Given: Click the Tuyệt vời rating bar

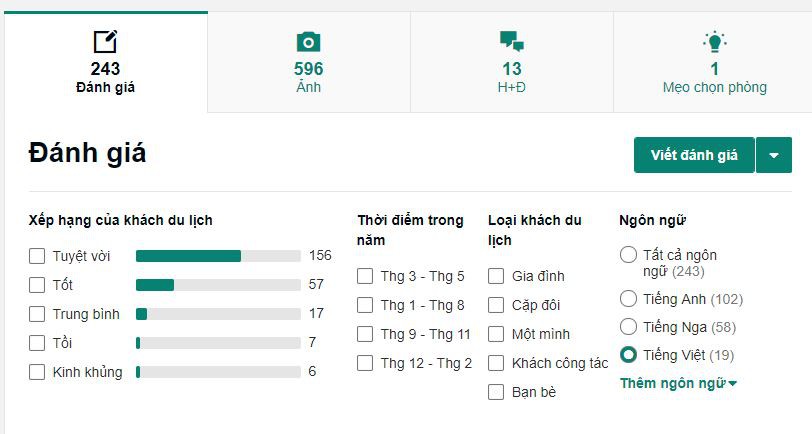Looking at the screenshot, I should pyautogui.click(x=218, y=256).
